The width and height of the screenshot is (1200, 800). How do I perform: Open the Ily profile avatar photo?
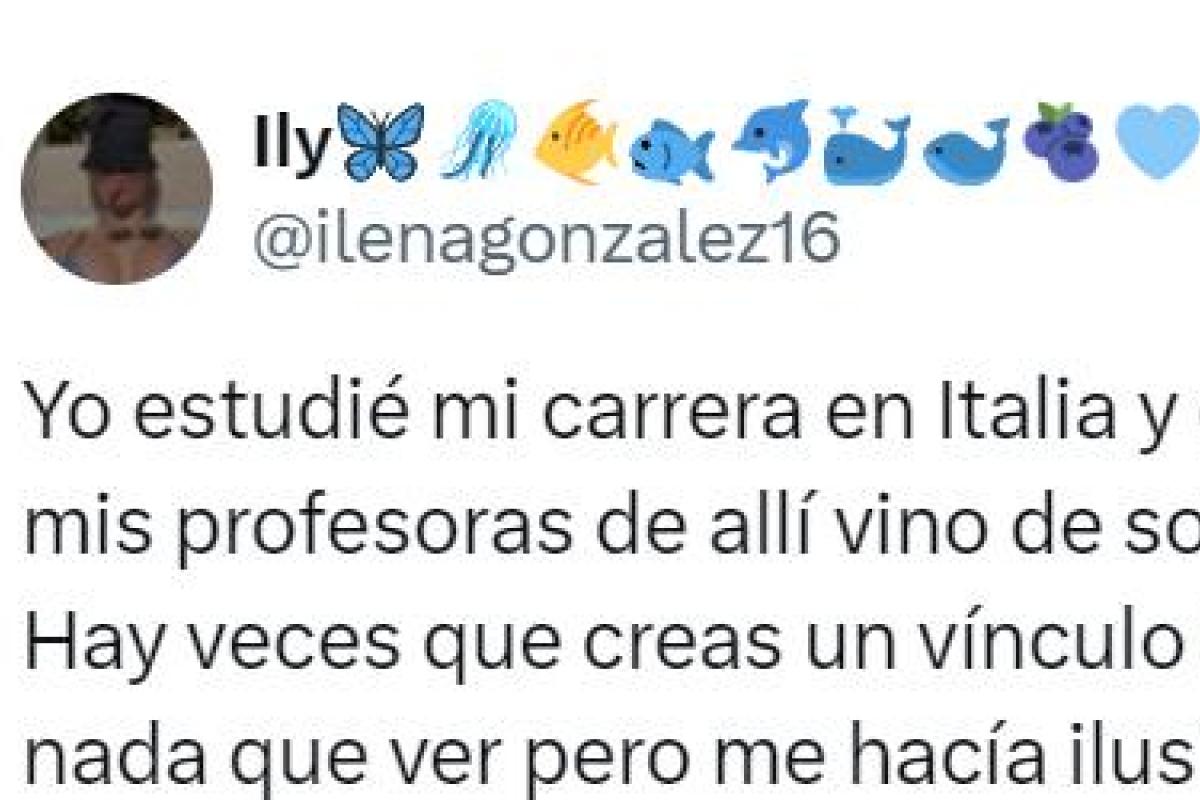(116, 189)
